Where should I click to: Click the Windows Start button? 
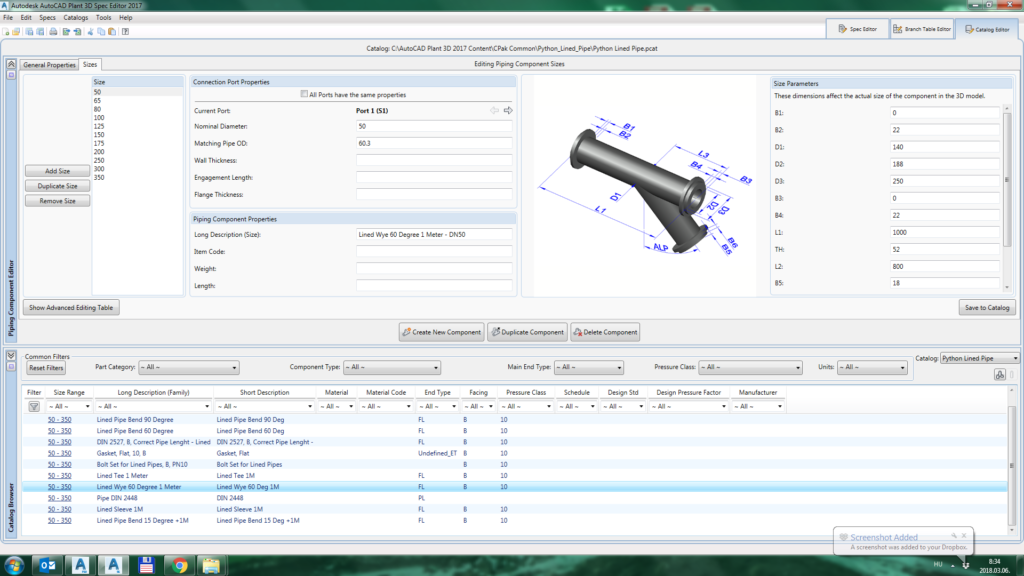[x=14, y=566]
